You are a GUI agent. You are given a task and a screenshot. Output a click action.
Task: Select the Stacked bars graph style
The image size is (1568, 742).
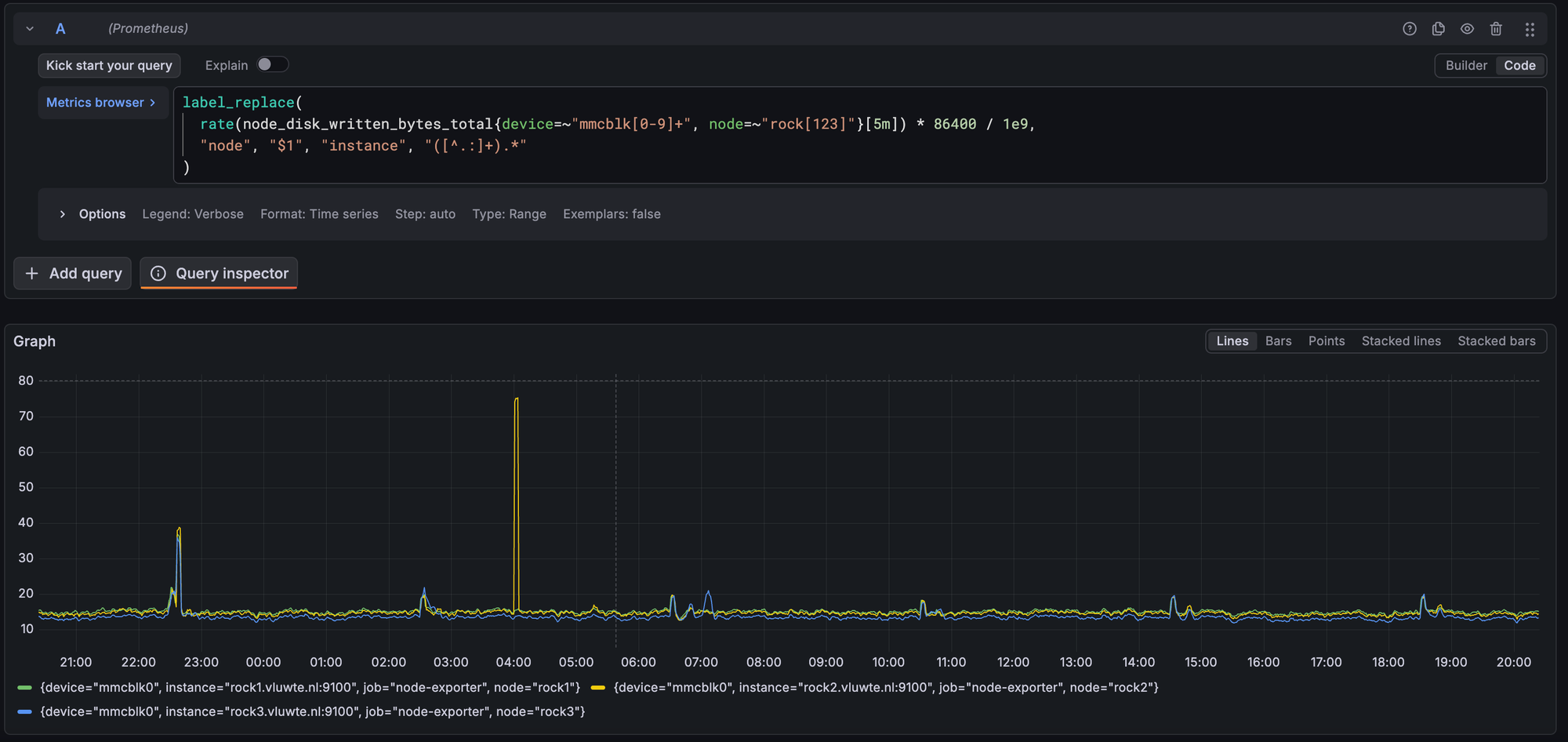coord(1497,341)
